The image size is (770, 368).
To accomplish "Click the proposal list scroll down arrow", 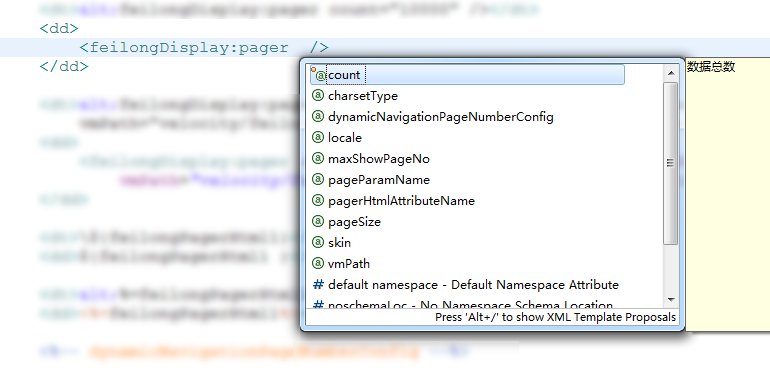I will pos(670,300).
